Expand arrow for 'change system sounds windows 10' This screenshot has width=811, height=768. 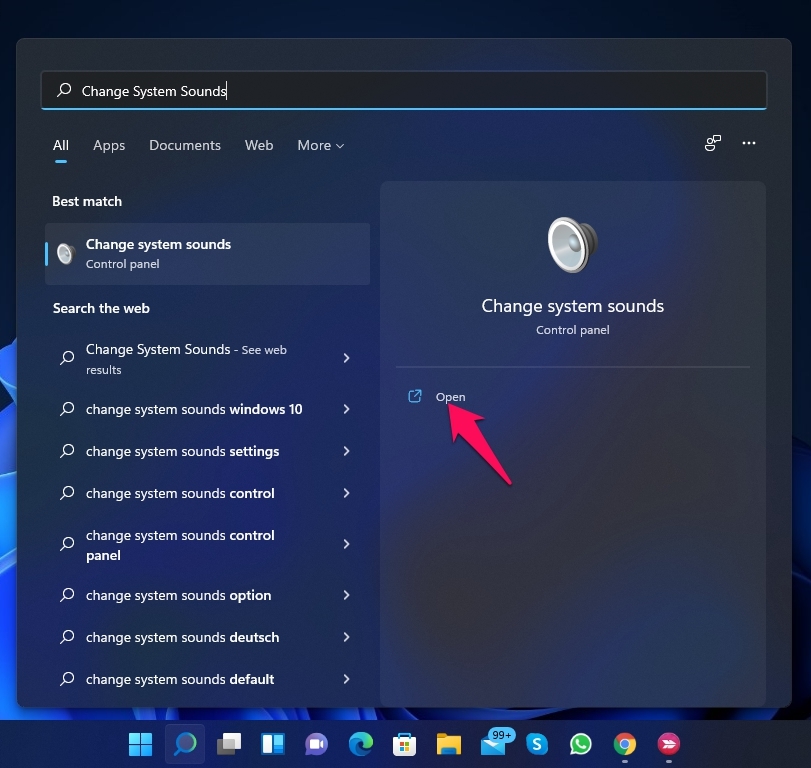[346, 409]
